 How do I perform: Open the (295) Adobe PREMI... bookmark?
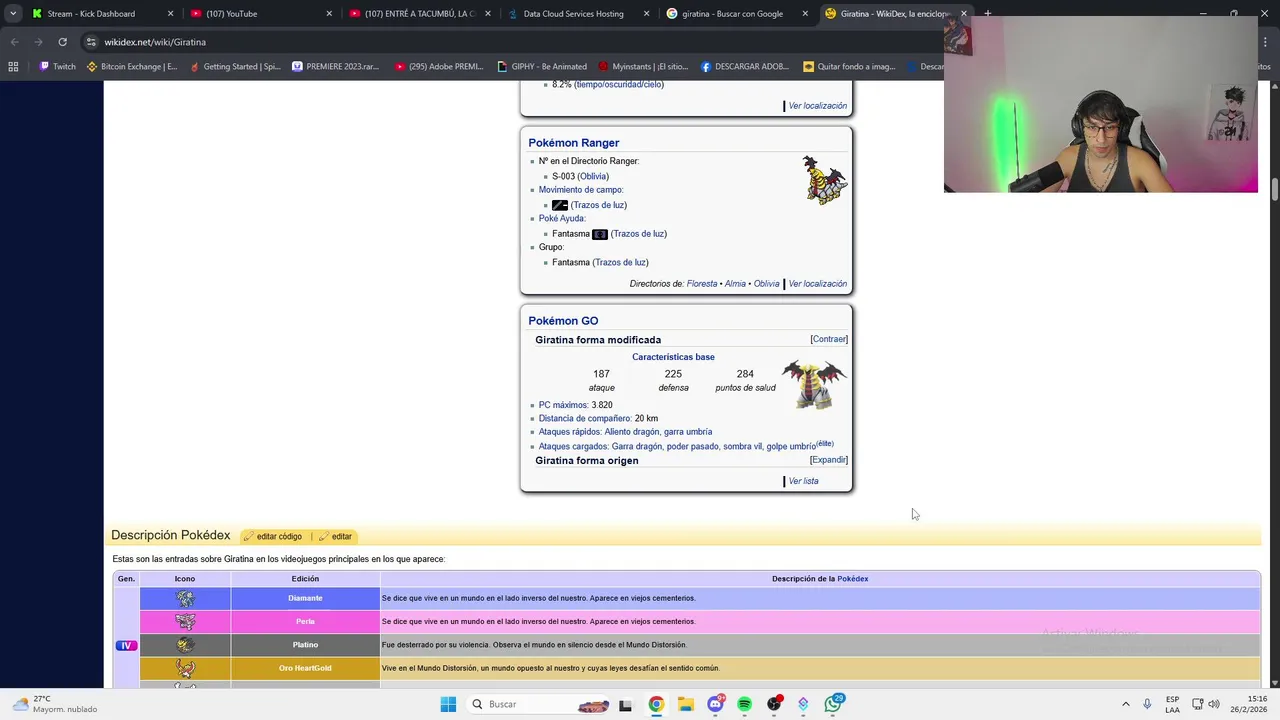coord(439,67)
